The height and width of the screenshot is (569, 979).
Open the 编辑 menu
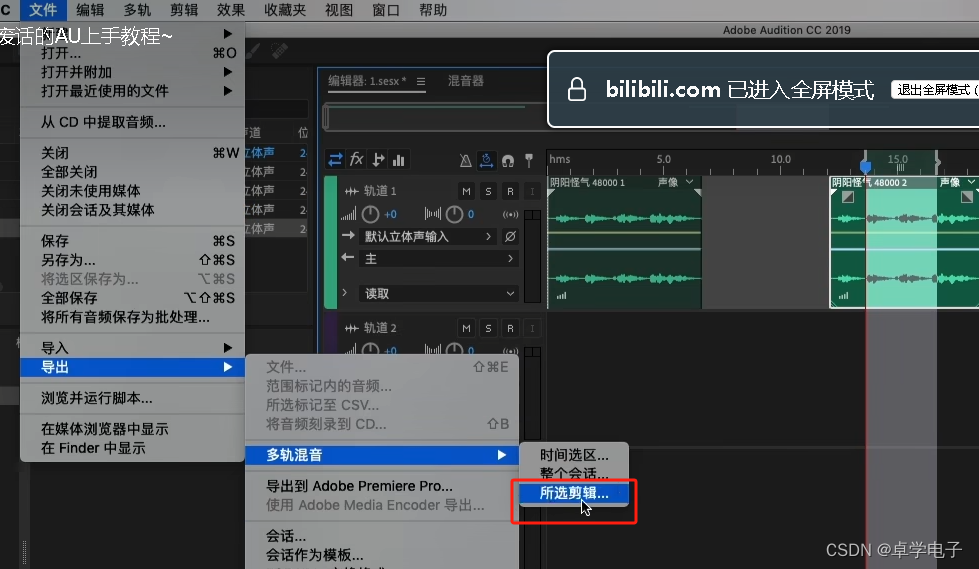pos(90,10)
